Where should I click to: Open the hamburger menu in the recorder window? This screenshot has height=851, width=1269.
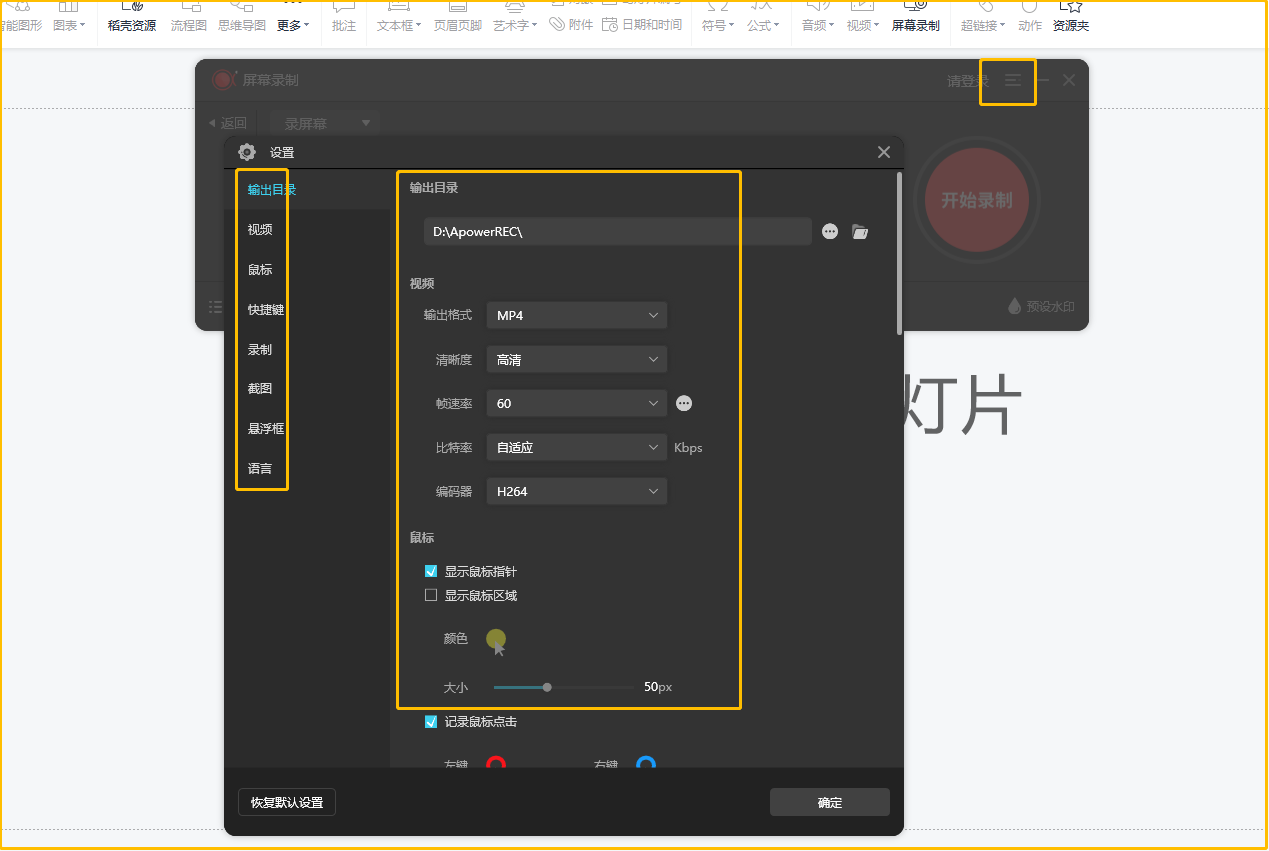coord(1013,81)
